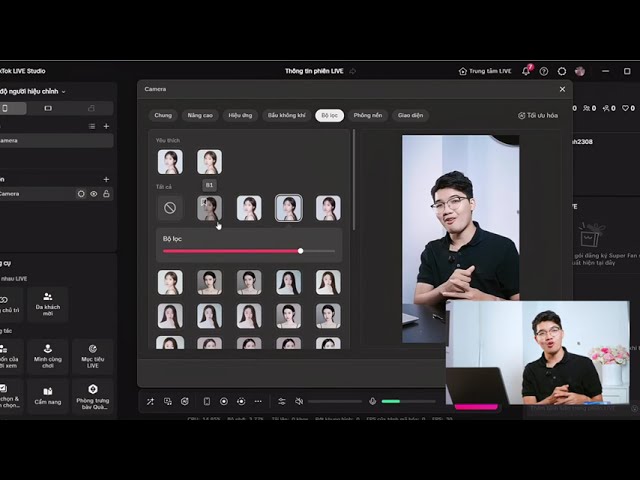Select the second favorite filter under Yêu thích
Screen dimensions: 640x480
[209, 162]
